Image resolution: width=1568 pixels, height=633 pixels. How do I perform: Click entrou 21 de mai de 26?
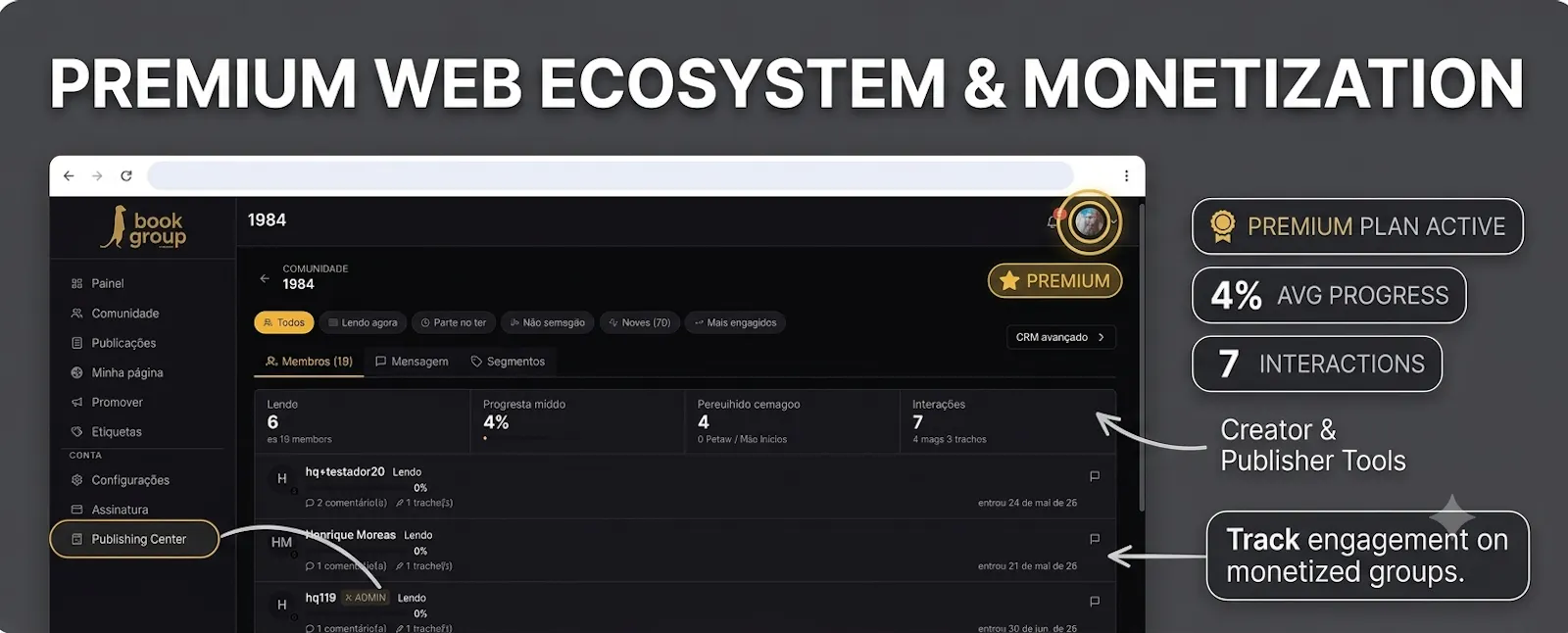click(x=1027, y=565)
